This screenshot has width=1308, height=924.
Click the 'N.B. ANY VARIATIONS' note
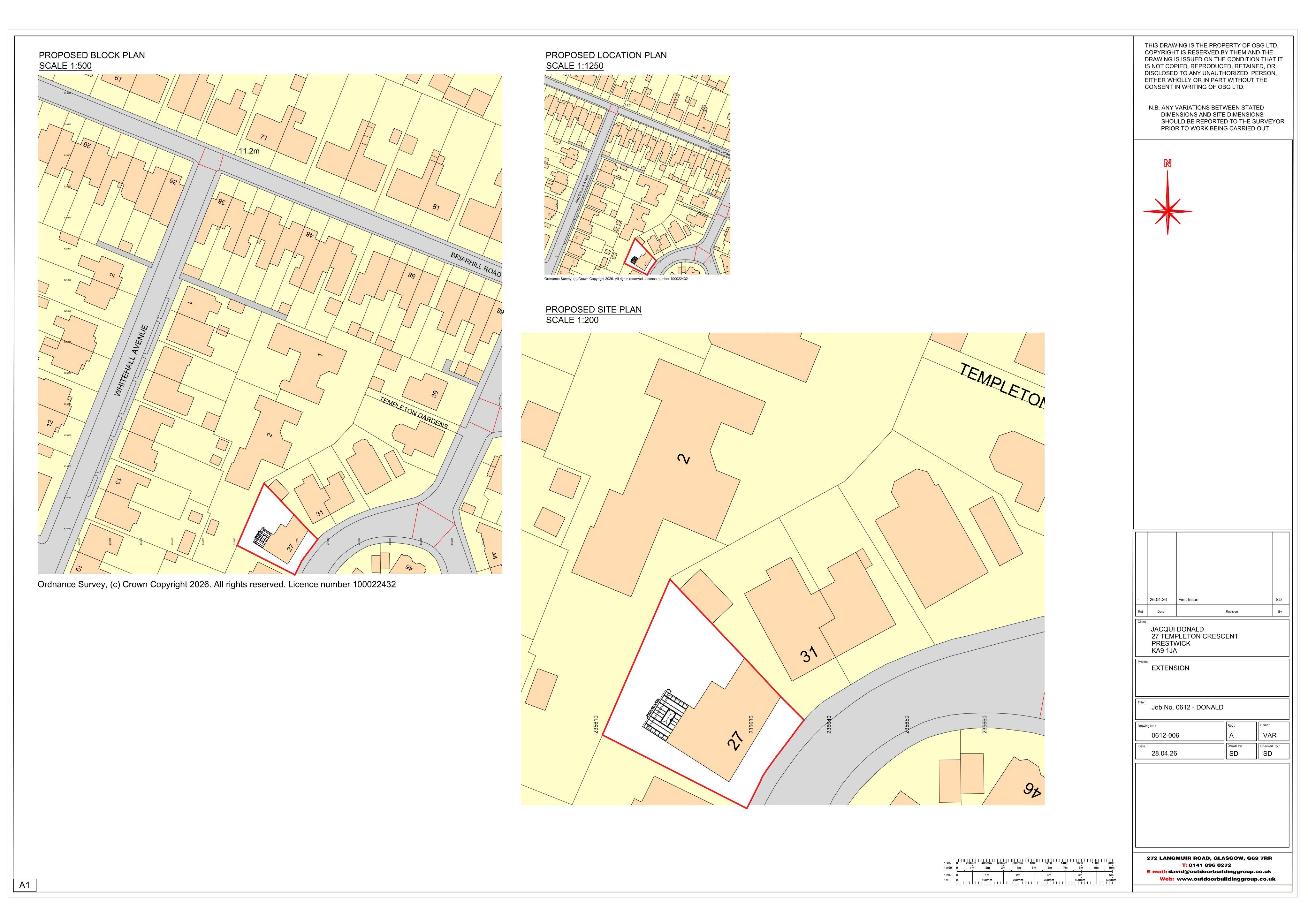point(1216,118)
